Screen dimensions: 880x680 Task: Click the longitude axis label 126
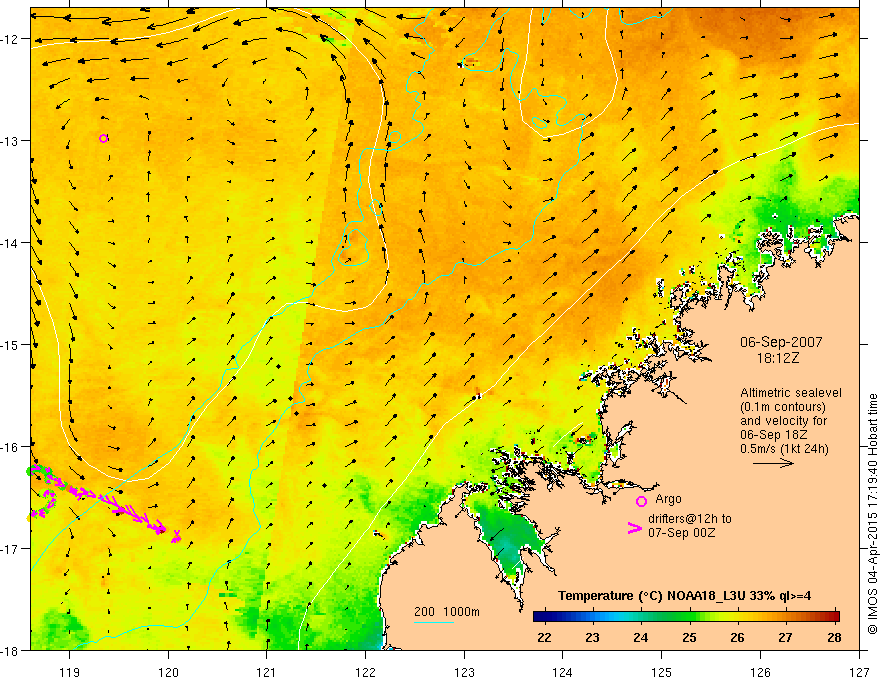click(760, 672)
